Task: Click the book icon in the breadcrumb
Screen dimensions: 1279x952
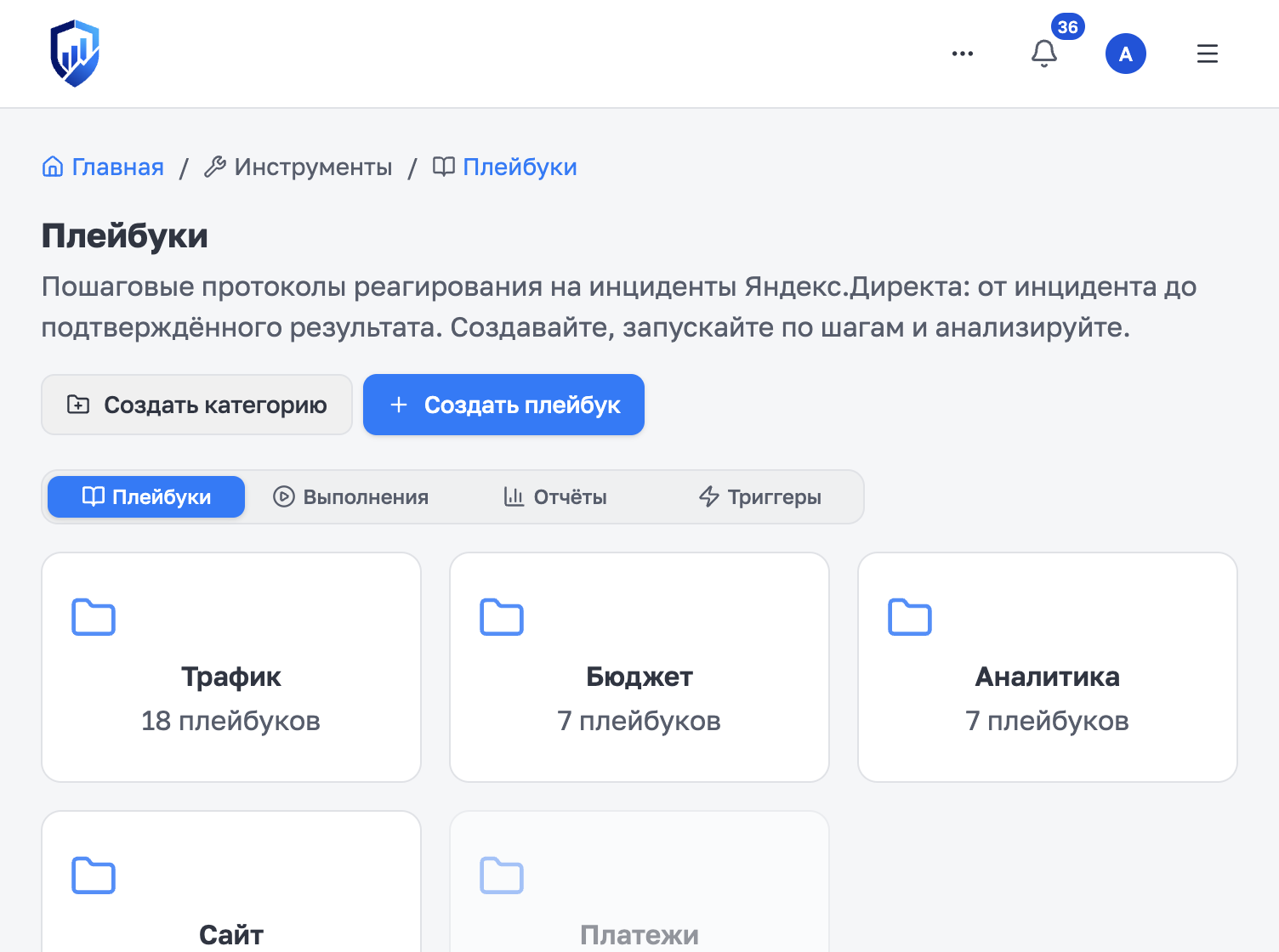Action: point(444,167)
